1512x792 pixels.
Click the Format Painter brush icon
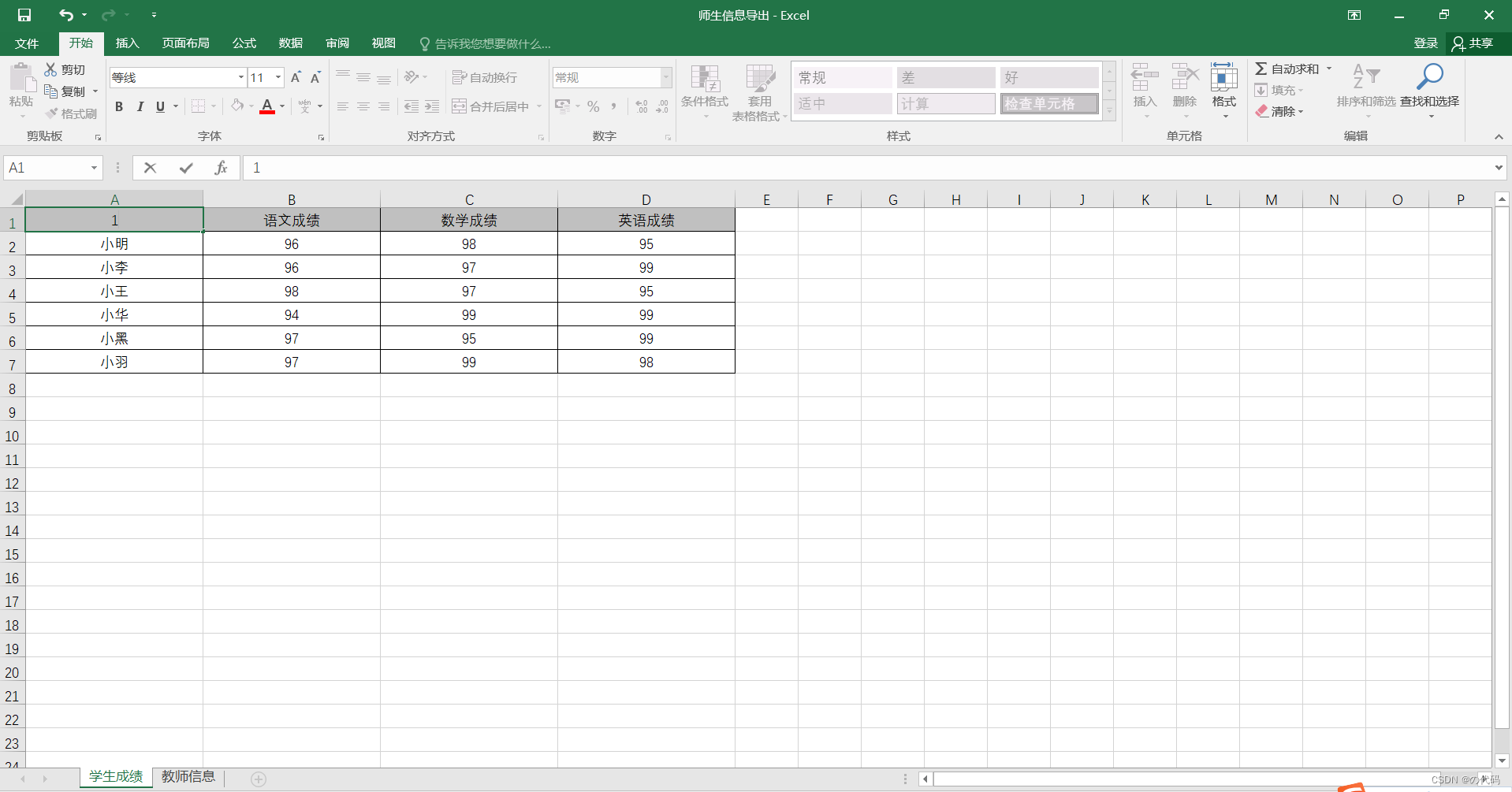[52, 113]
